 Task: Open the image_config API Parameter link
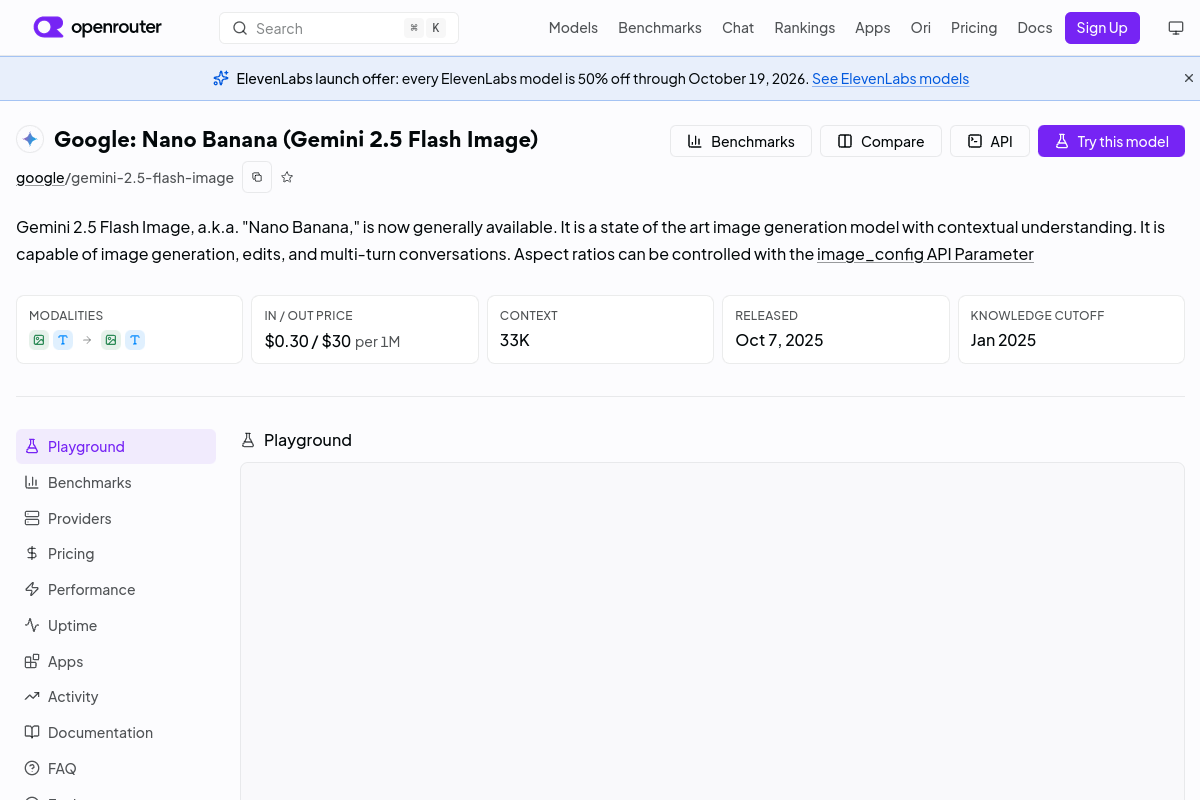[x=925, y=254]
